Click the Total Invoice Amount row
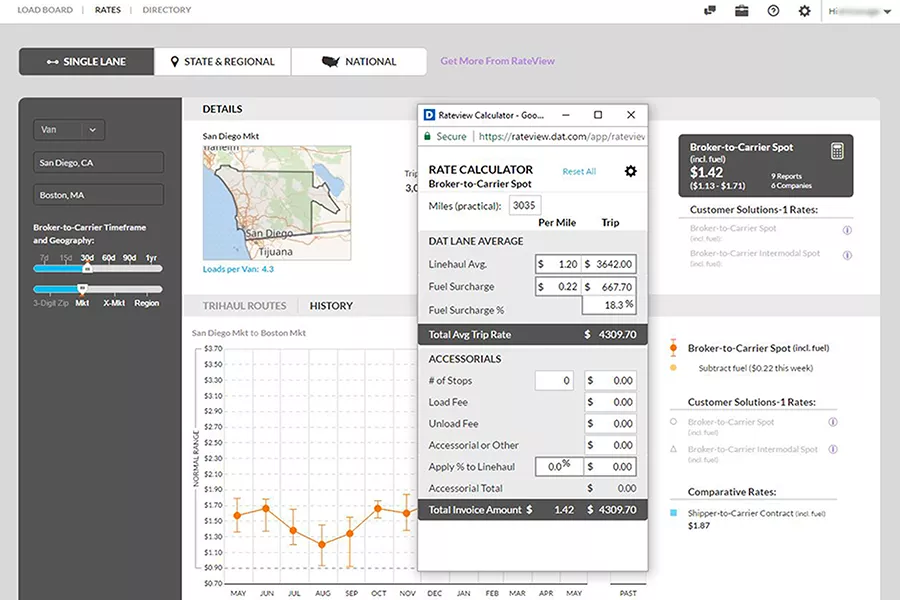Screen dimensions: 900x600 (x=533, y=510)
